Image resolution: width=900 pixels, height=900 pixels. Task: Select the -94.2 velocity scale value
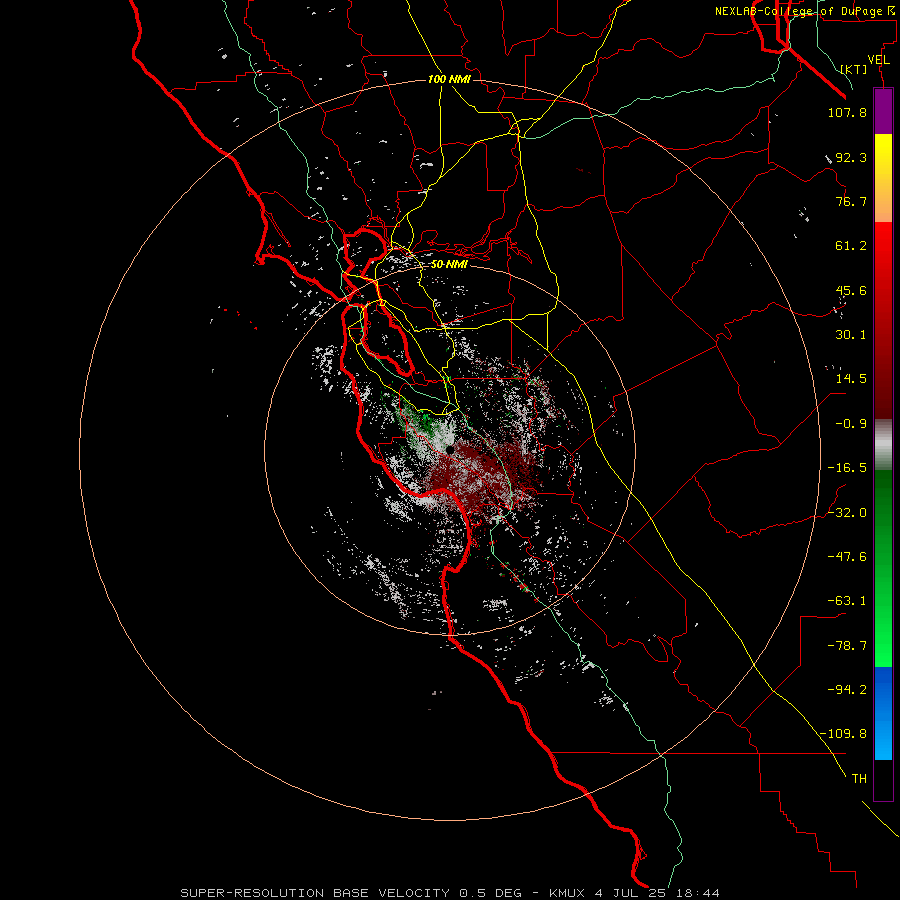(847, 689)
